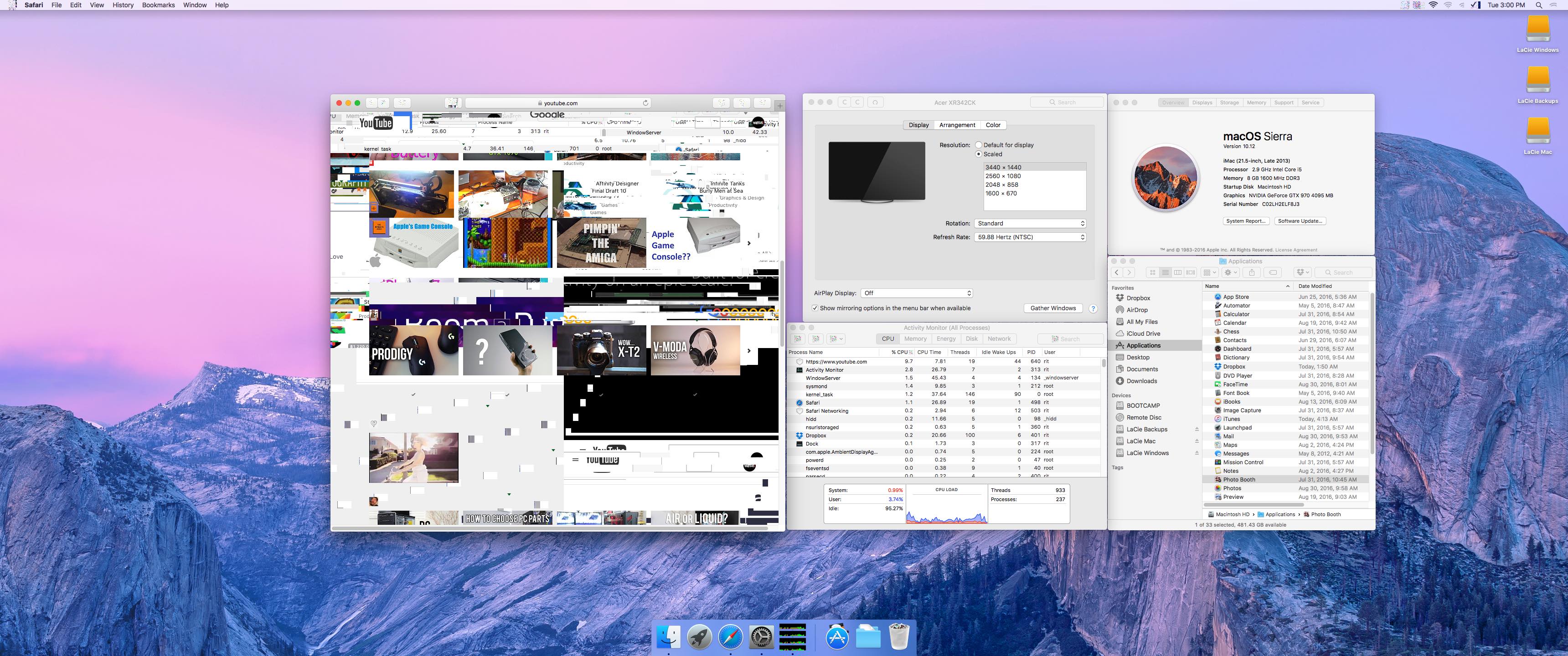
Task: Open the blue folder stack in Dock
Action: 868,637
